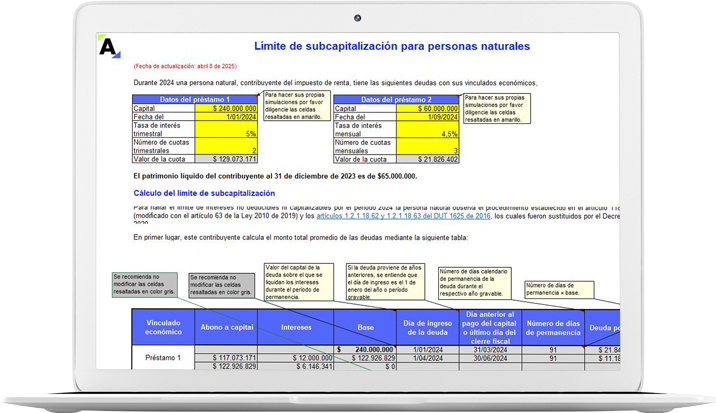Click the black "A" logo above the date
This screenshot has height=413, width=716.
(x=108, y=47)
